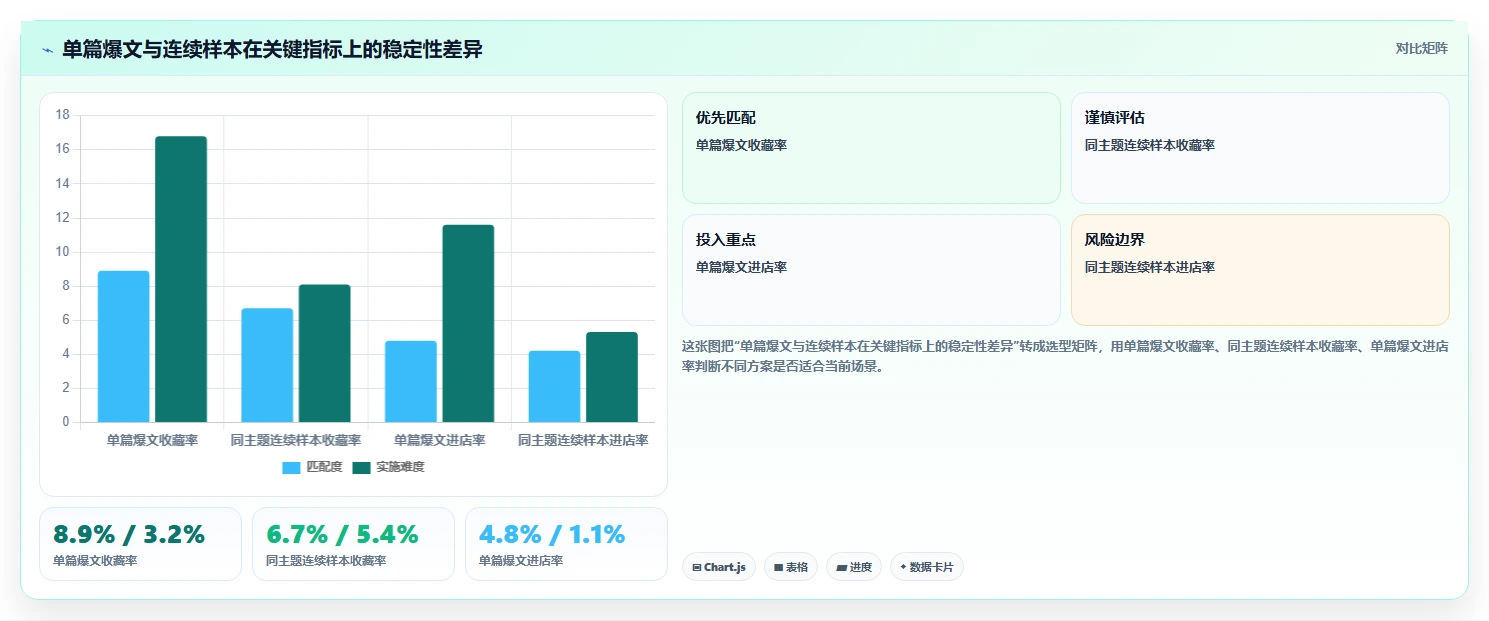
Task: Click 同主题连续样本收藏率 green bar
Action: pyautogui.click(x=325, y=353)
